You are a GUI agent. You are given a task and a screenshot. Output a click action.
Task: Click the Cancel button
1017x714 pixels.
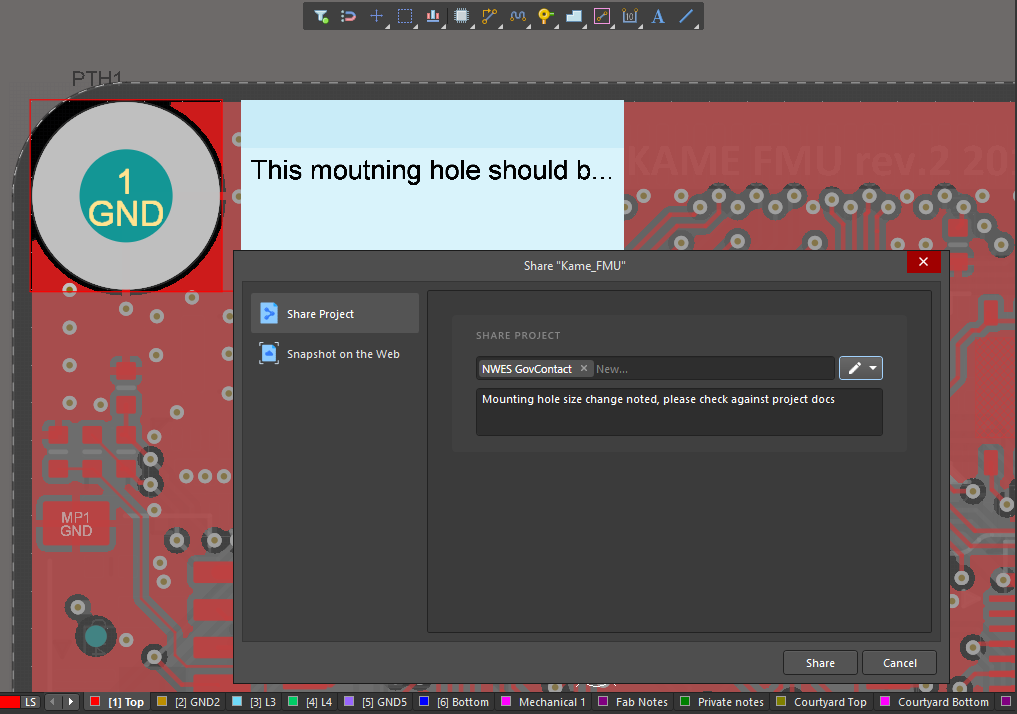[x=900, y=663]
